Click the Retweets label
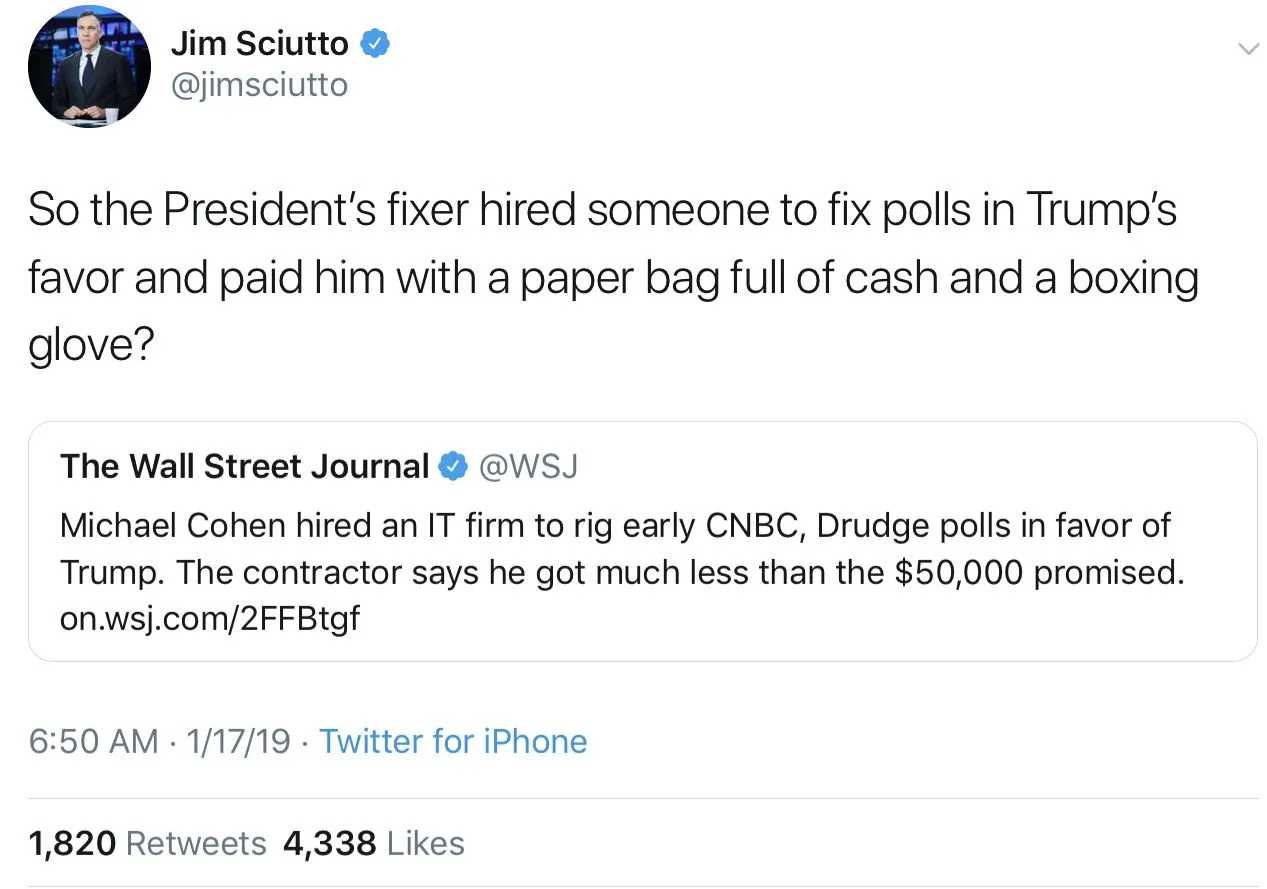Screen dimensions: 1267x889 pos(196,843)
